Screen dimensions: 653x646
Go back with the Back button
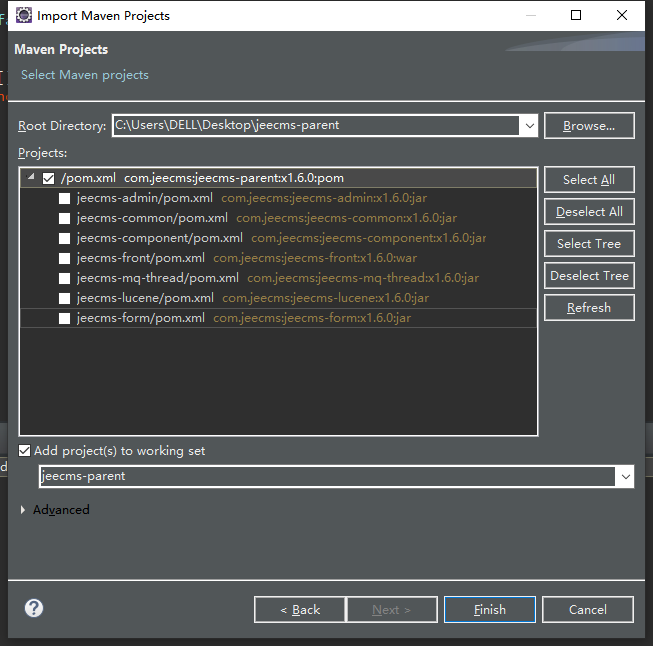pos(299,610)
